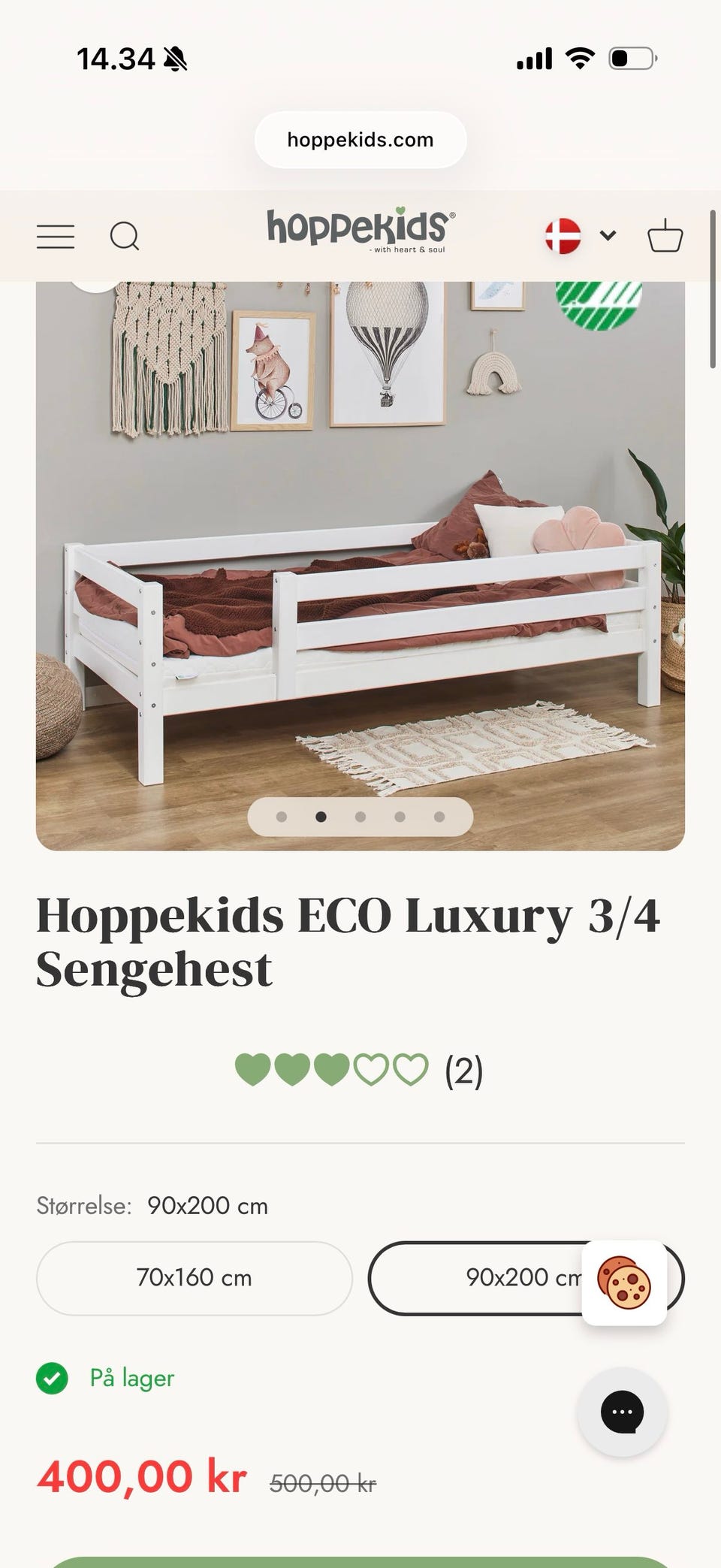The image size is (721, 1568).
Task: Click the green På lager checkmark icon
Action: coord(53,1378)
